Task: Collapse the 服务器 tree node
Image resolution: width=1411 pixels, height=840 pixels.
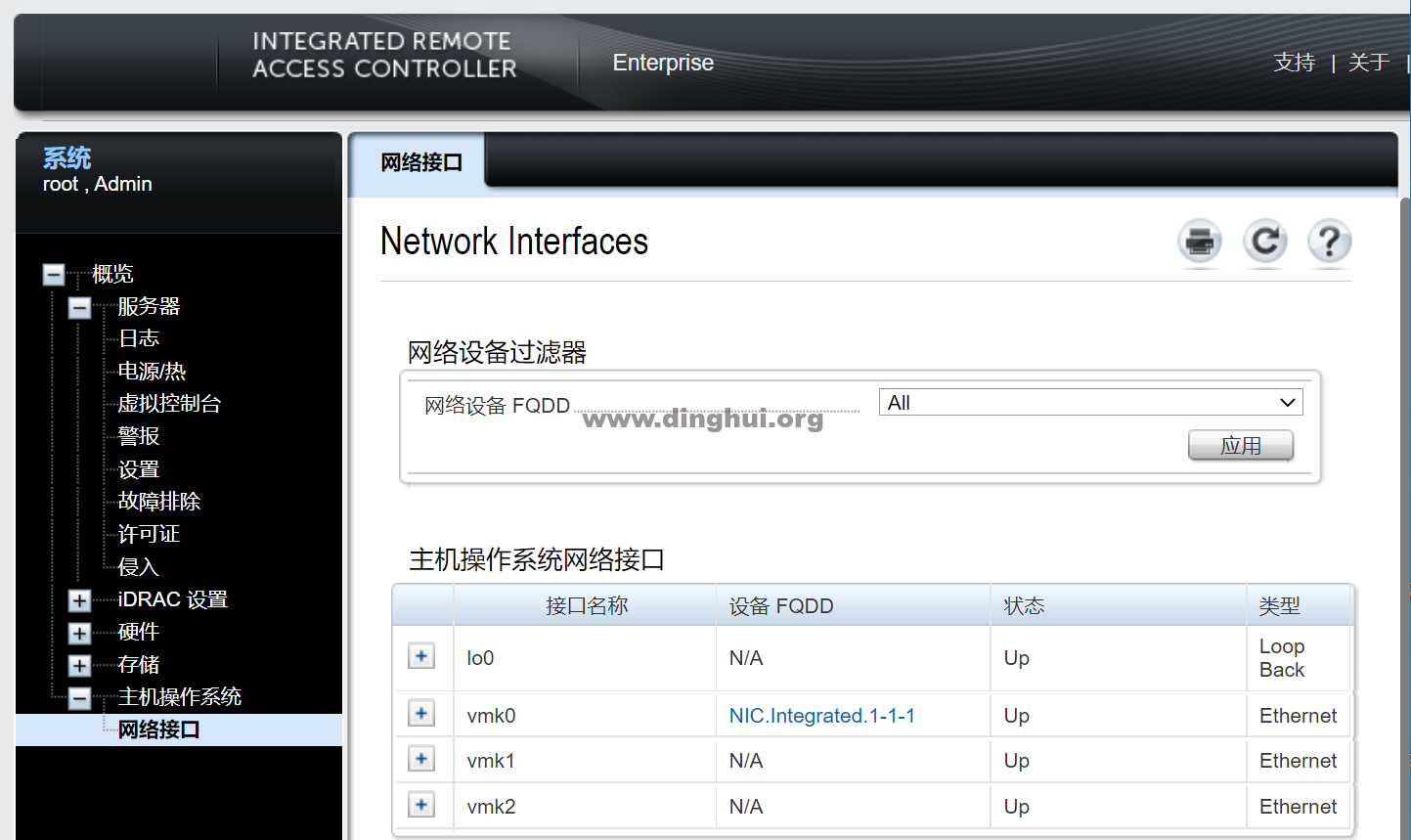Action: 79,308
